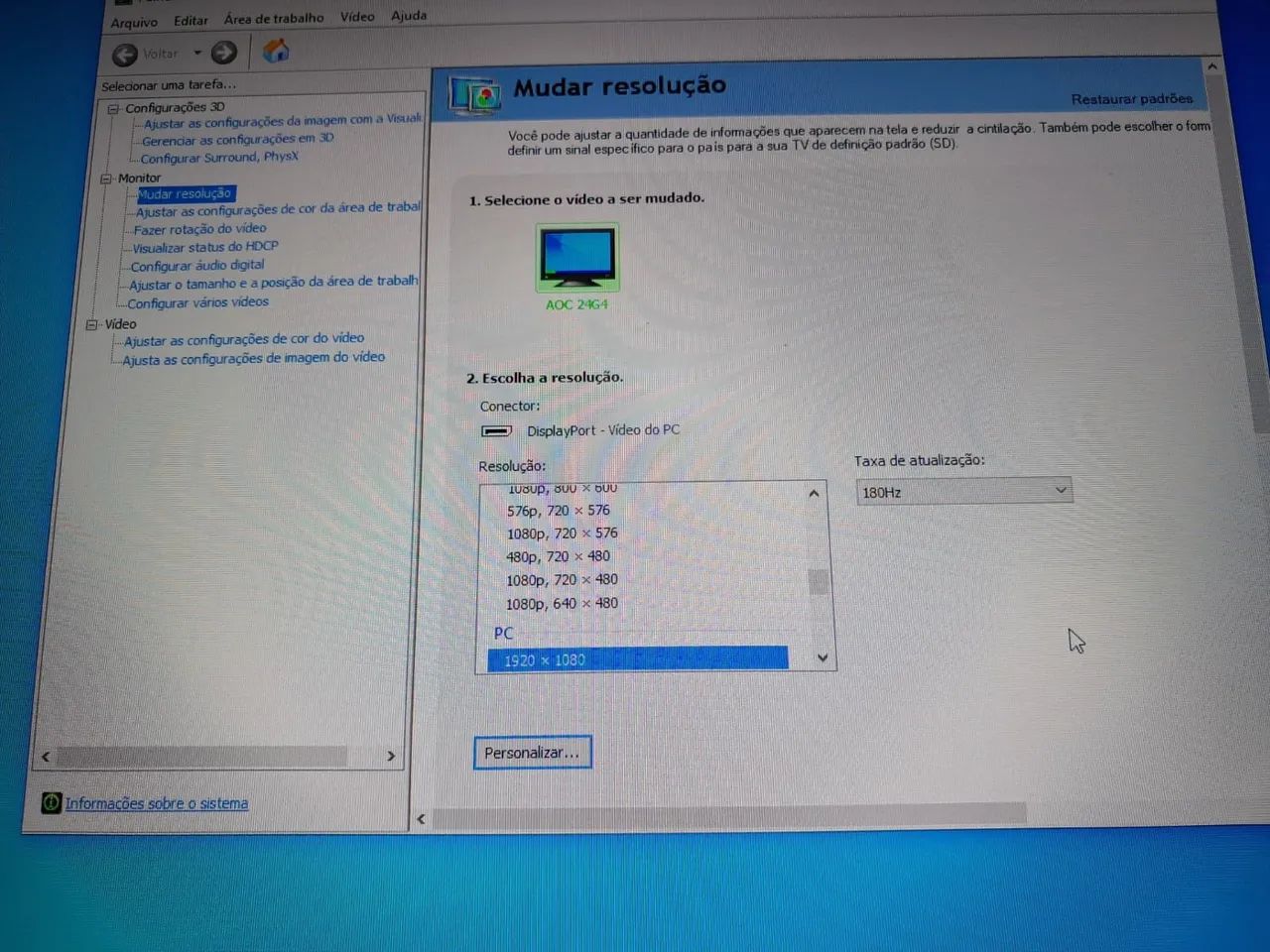Open Gerenciar as configurações em 3D
The width and height of the screenshot is (1270, 952).
238,140
